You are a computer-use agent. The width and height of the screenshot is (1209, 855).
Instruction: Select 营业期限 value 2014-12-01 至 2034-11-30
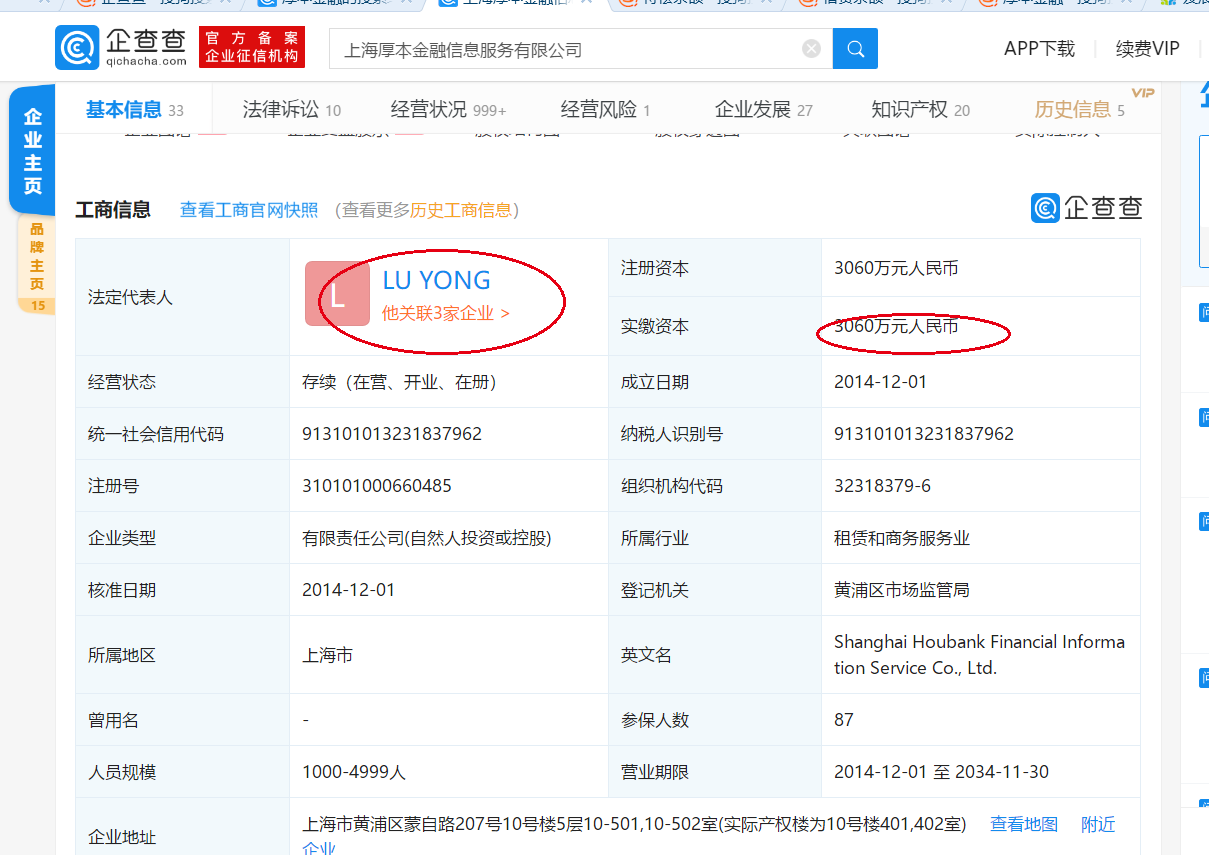[941, 772]
